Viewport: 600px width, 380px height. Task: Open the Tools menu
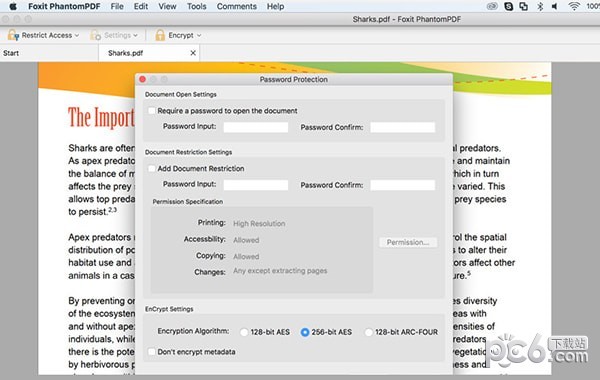click(x=197, y=7)
